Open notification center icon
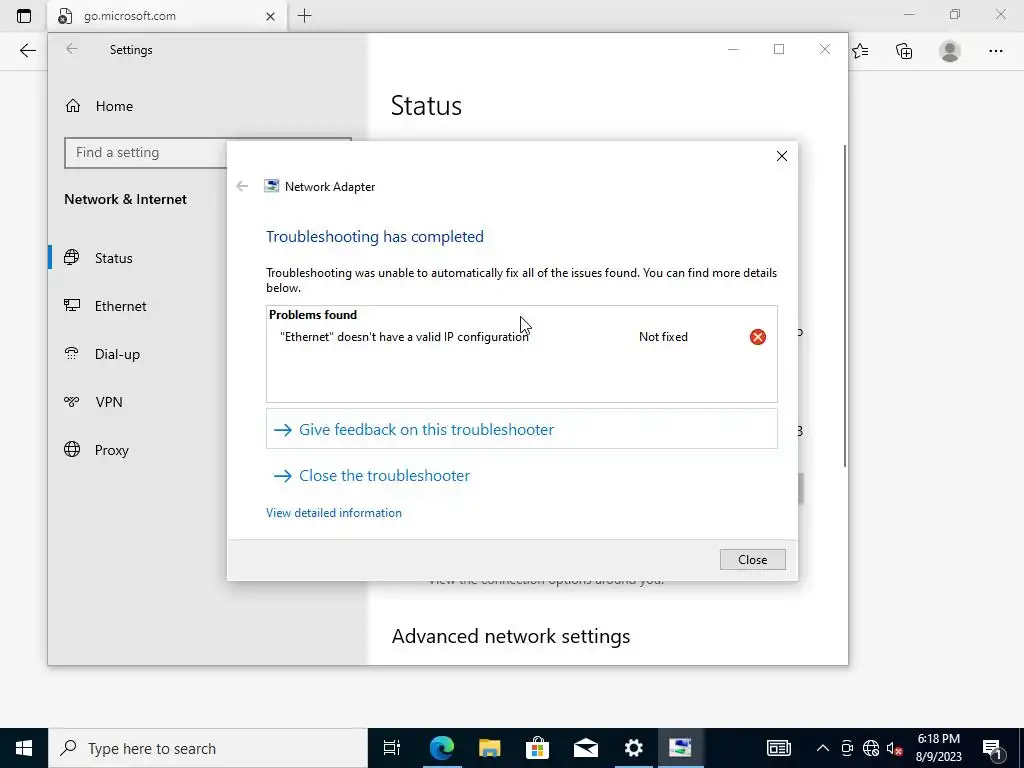The image size is (1024, 768). pyautogui.click(x=992, y=748)
